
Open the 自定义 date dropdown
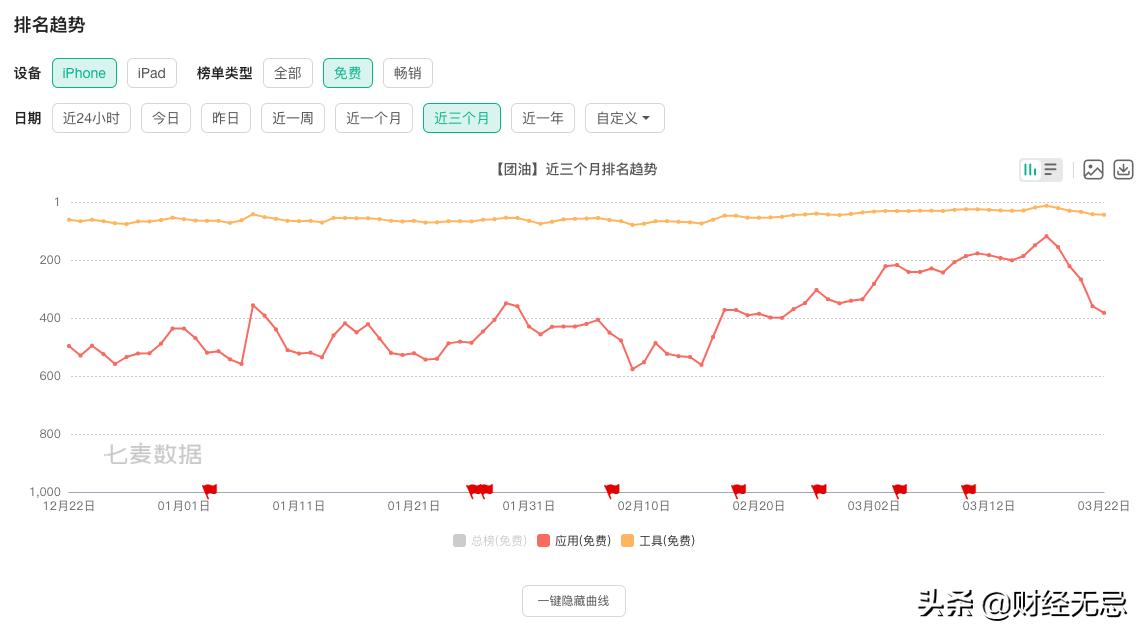[x=624, y=118]
